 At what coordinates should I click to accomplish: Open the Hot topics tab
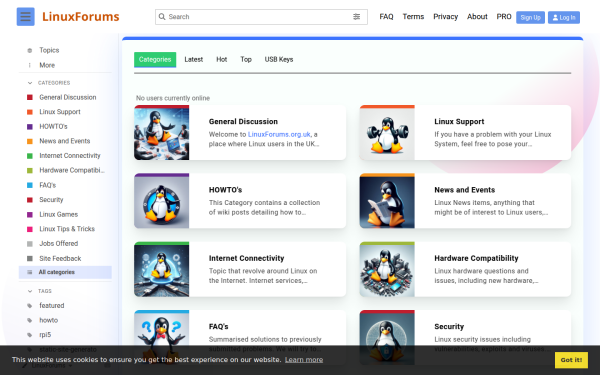coord(222,60)
